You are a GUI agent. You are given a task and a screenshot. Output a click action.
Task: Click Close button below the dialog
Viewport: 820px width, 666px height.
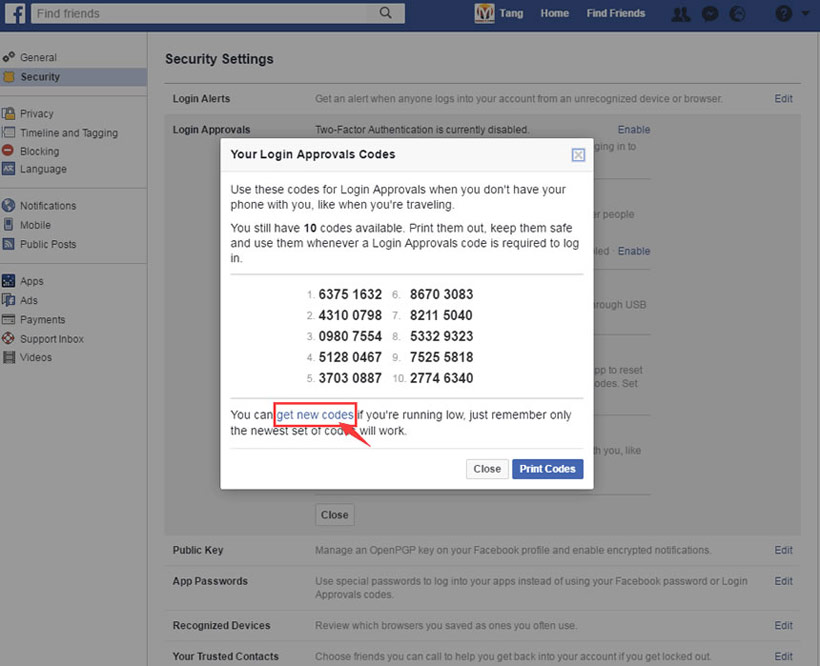pos(335,515)
